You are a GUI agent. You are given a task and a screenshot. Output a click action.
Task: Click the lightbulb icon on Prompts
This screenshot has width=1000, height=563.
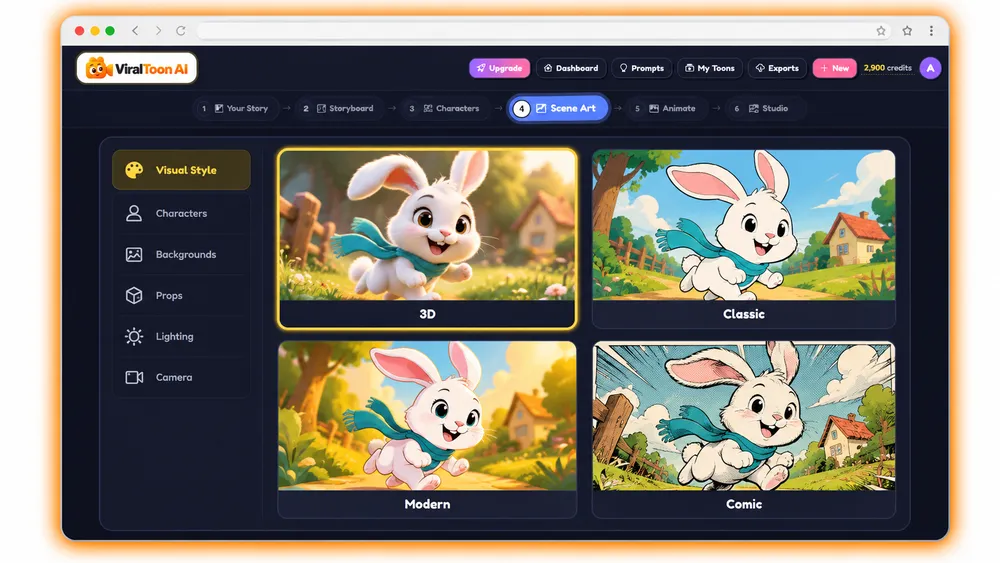click(x=623, y=68)
